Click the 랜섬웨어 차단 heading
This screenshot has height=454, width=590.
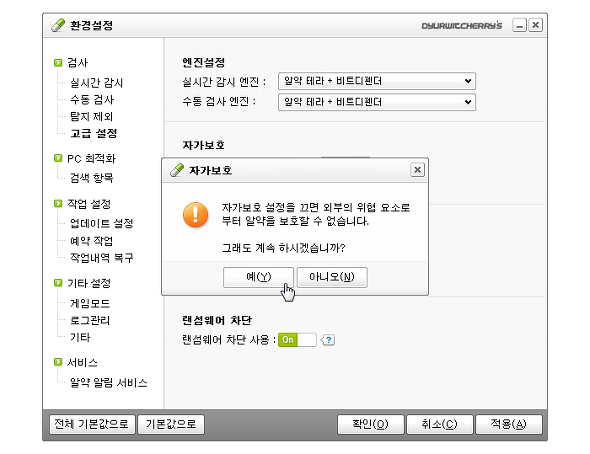217,320
